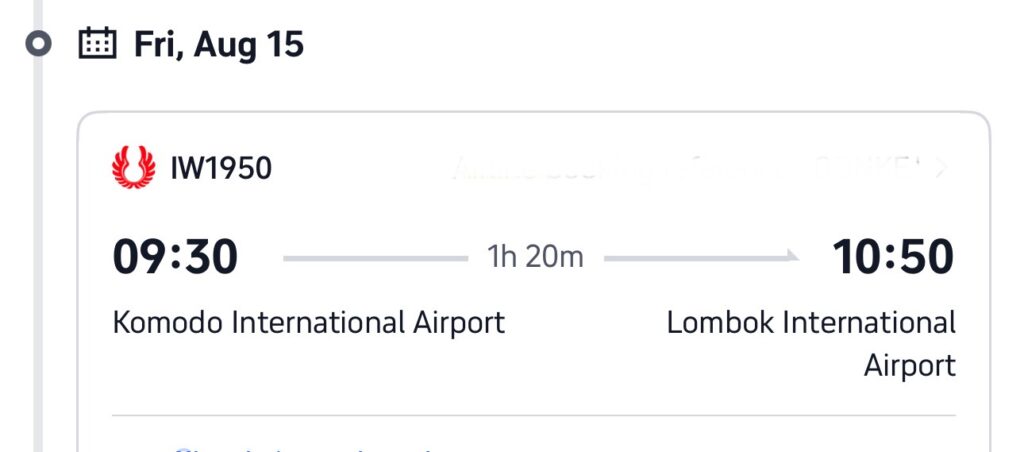
Task: Click Komodo International Airport departure name
Action: pos(309,323)
